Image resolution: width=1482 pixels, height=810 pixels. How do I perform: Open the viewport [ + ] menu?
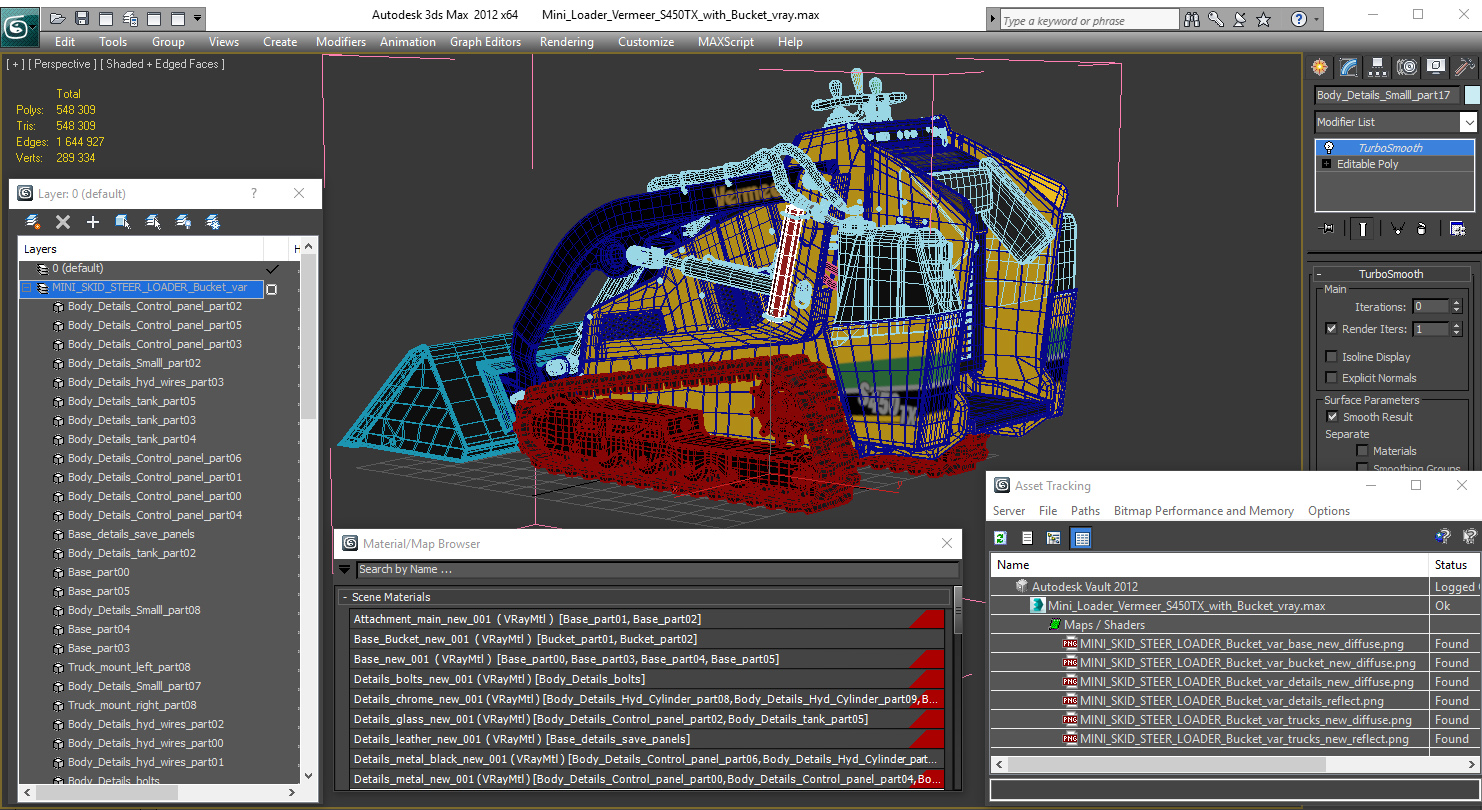point(15,64)
